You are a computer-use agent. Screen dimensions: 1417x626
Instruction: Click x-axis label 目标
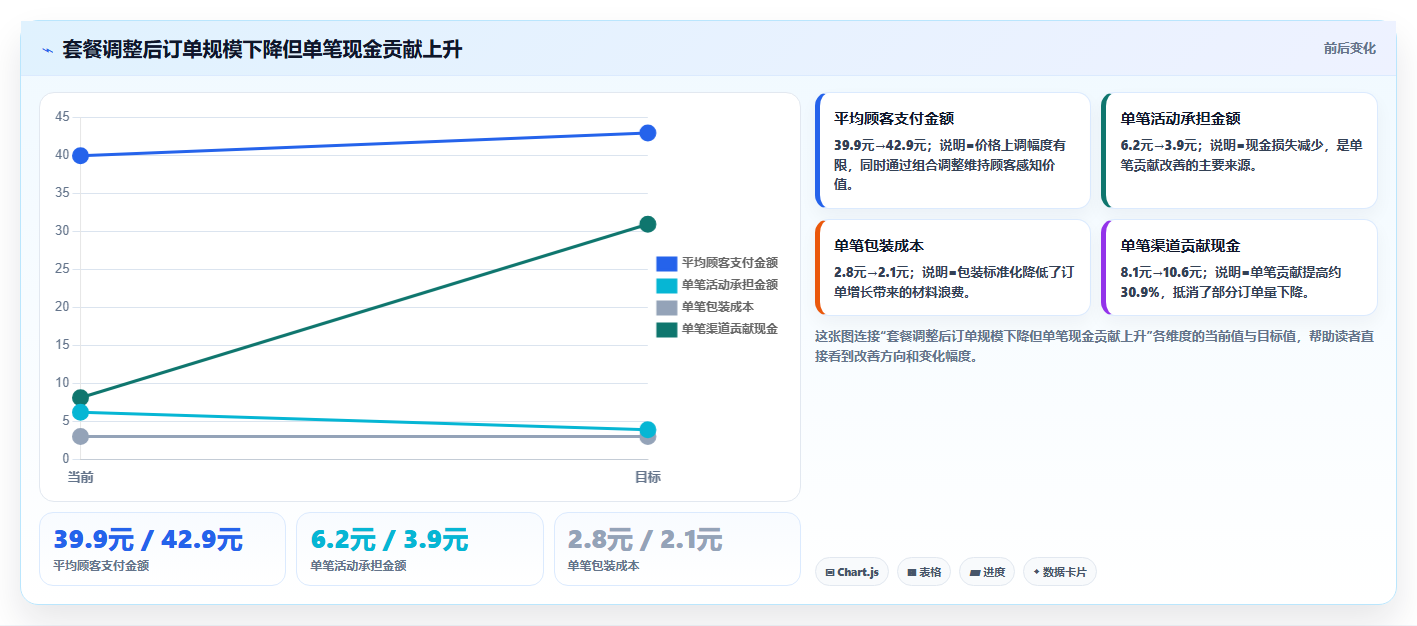[x=647, y=477]
